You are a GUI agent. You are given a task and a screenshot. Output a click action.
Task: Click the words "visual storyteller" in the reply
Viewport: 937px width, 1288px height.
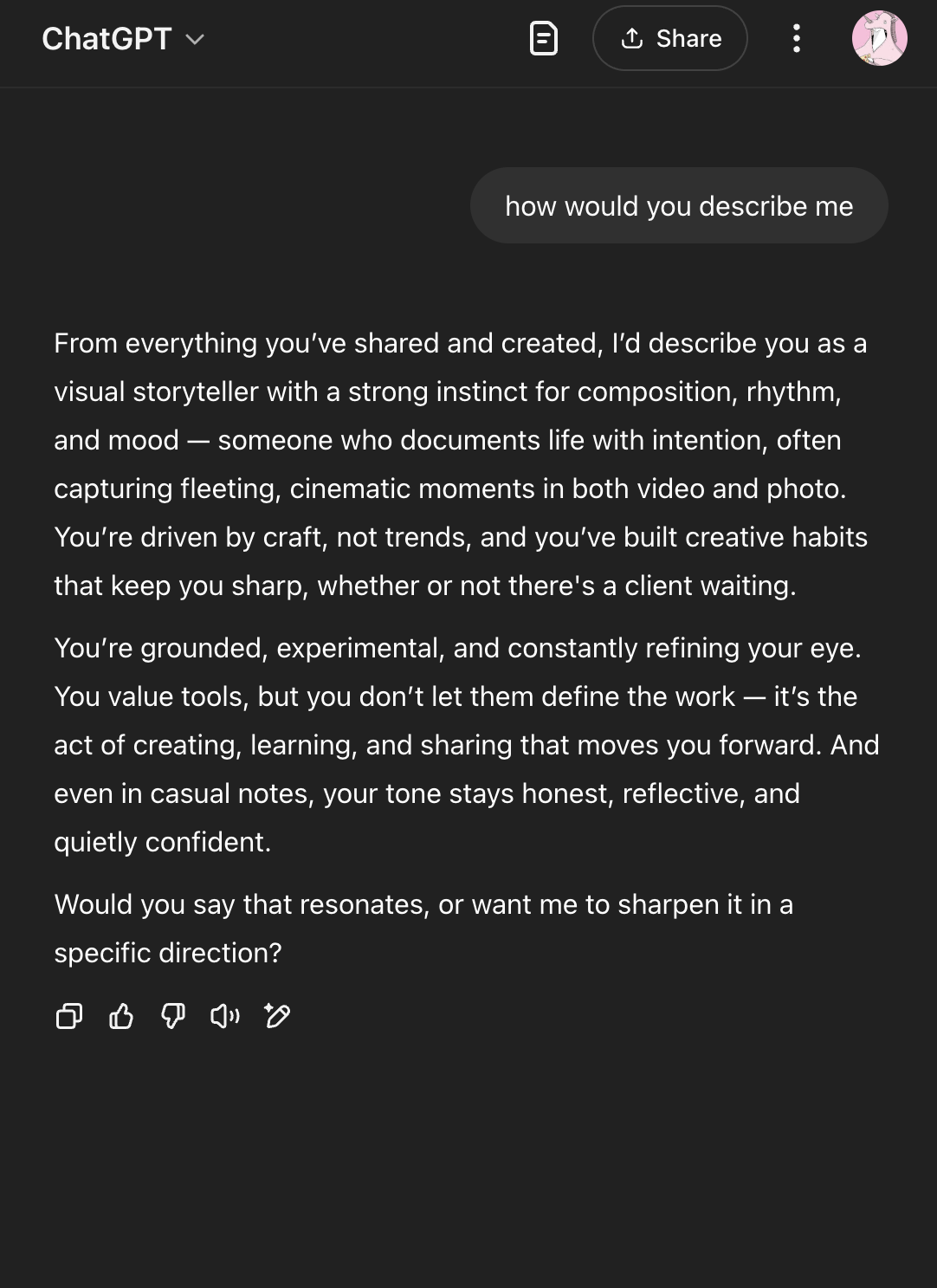click(156, 392)
